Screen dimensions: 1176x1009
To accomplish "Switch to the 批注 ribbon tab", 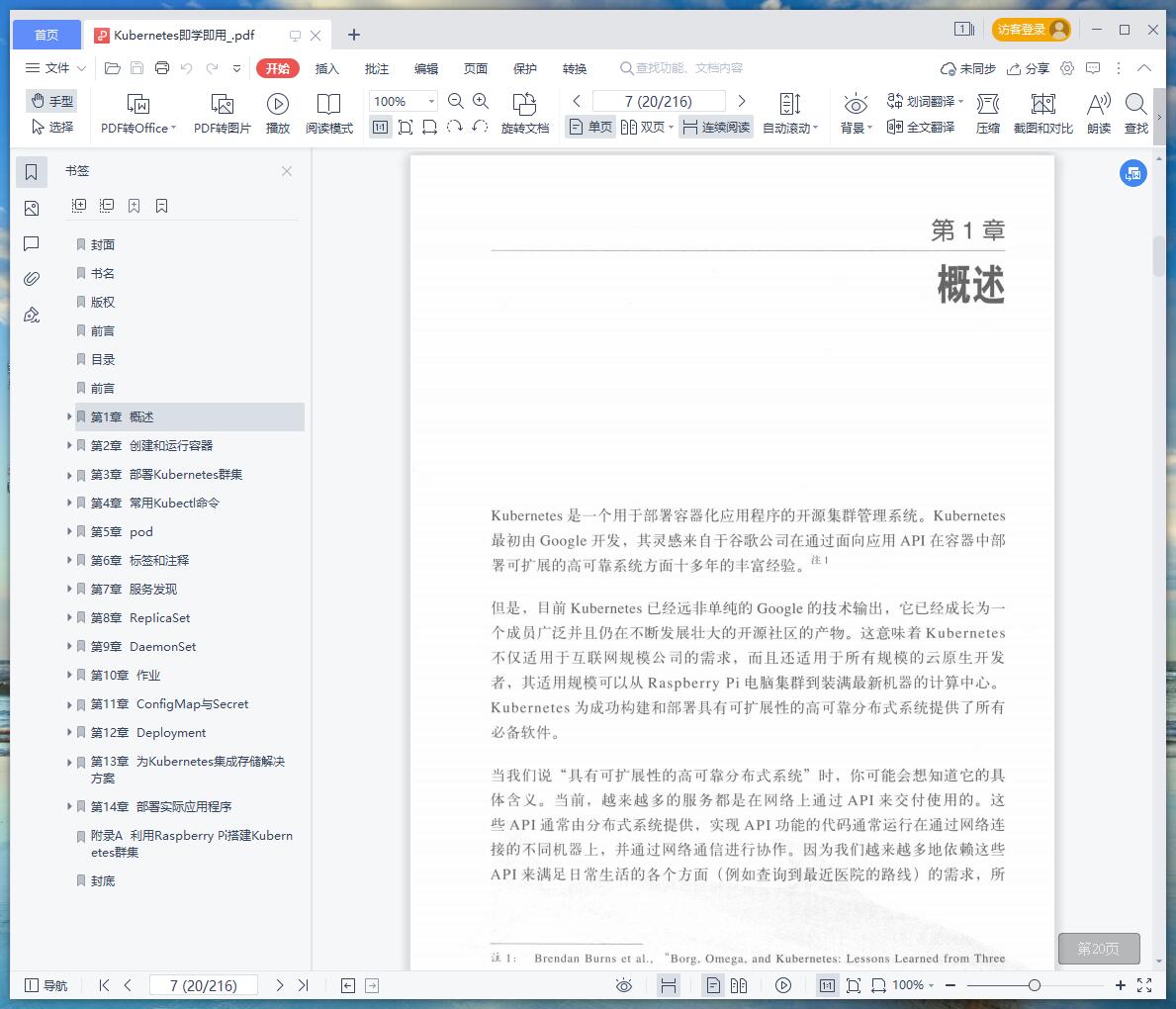I will (x=377, y=68).
